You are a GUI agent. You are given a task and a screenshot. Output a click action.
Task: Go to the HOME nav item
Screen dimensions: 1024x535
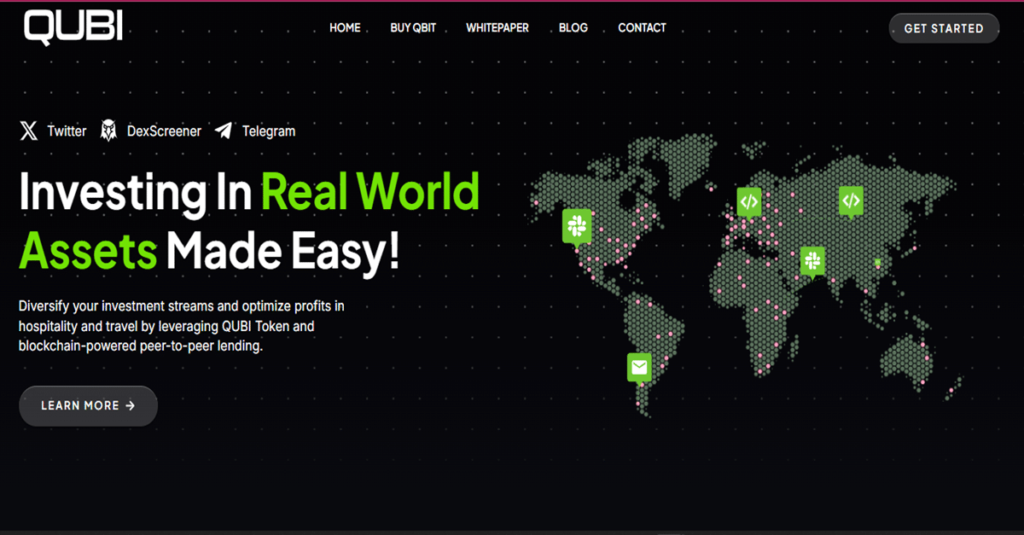pos(345,28)
